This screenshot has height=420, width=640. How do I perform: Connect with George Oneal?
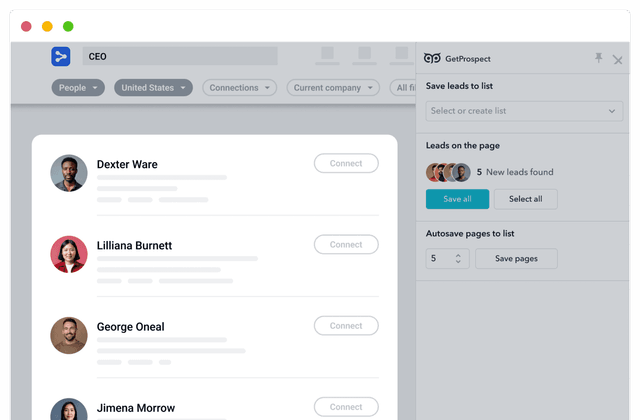tap(346, 326)
